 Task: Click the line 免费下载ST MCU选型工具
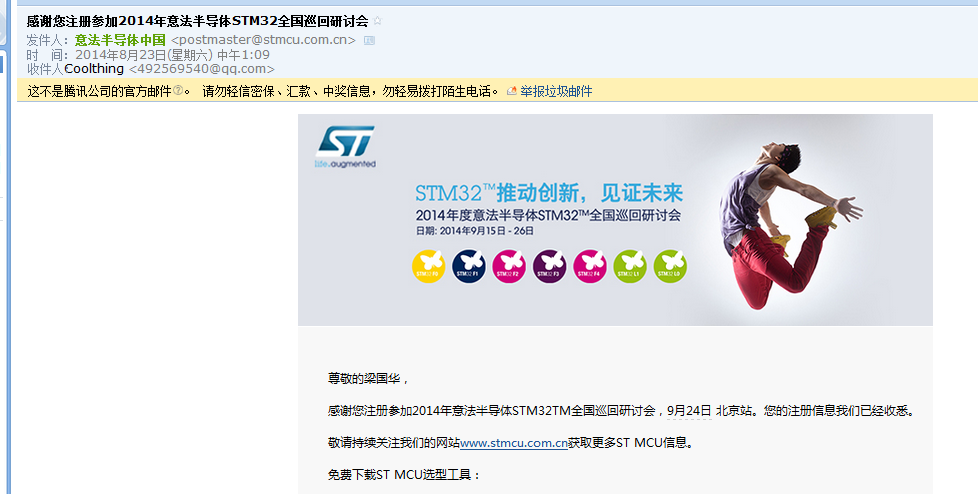pos(404,475)
